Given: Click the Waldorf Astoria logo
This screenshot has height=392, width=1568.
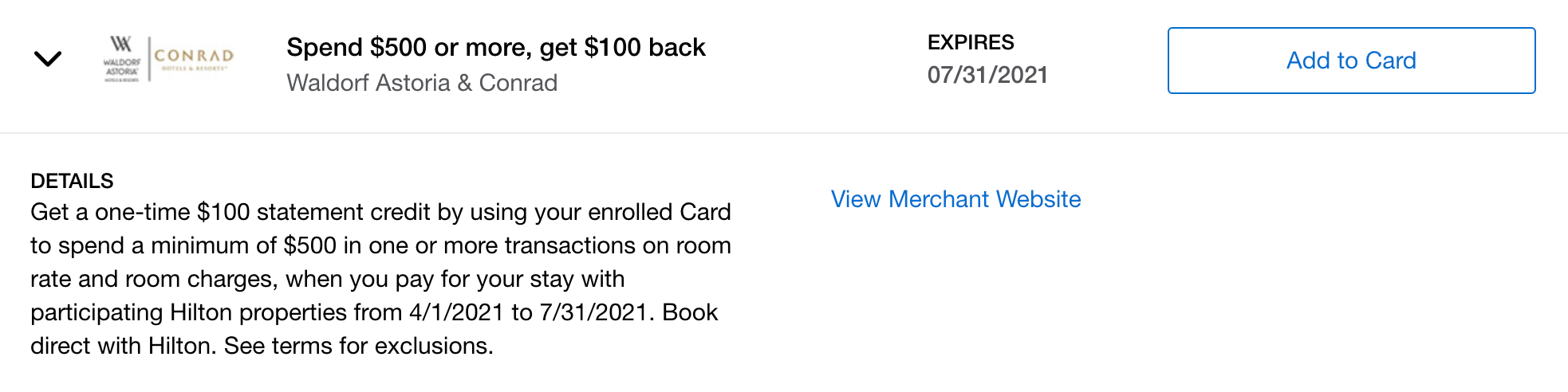Looking at the screenshot, I should (122, 58).
